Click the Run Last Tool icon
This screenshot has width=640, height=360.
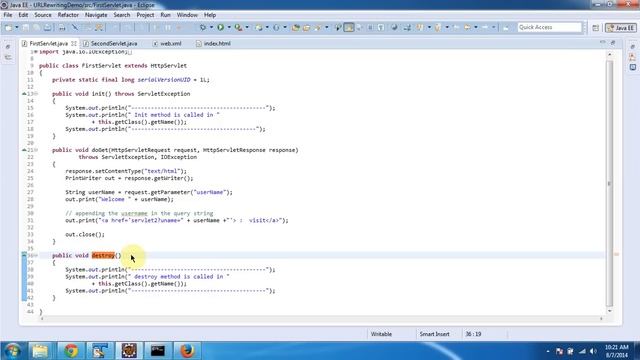click(238, 27)
